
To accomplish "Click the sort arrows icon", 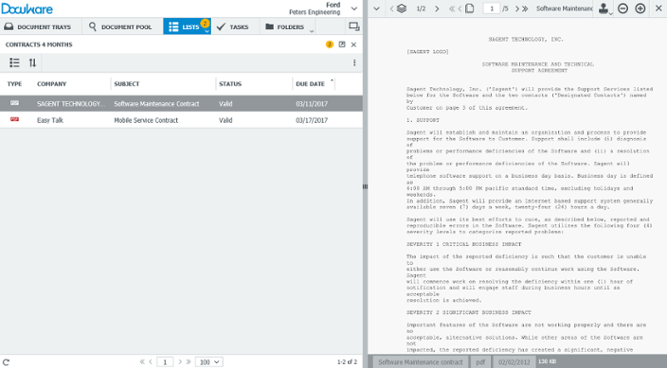I will pos(32,63).
